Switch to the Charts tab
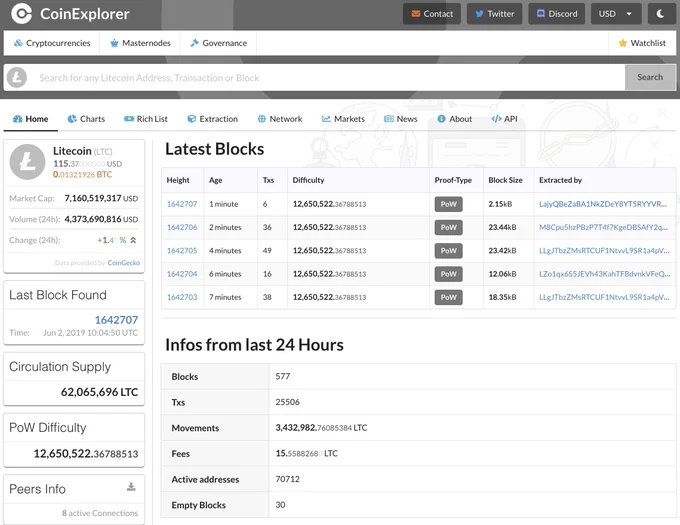 (x=86, y=119)
